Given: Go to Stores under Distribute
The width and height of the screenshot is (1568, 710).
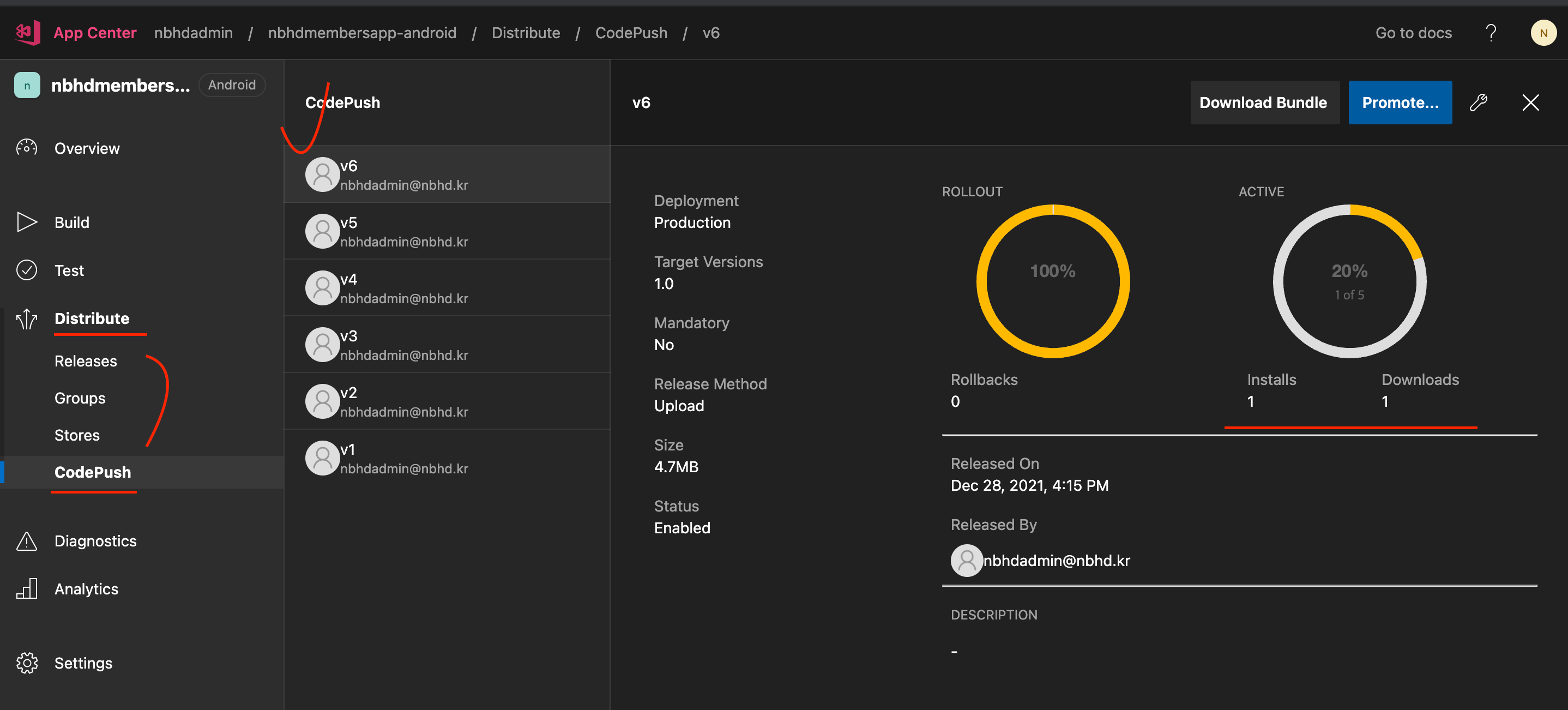Looking at the screenshot, I should (x=77, y=435).
